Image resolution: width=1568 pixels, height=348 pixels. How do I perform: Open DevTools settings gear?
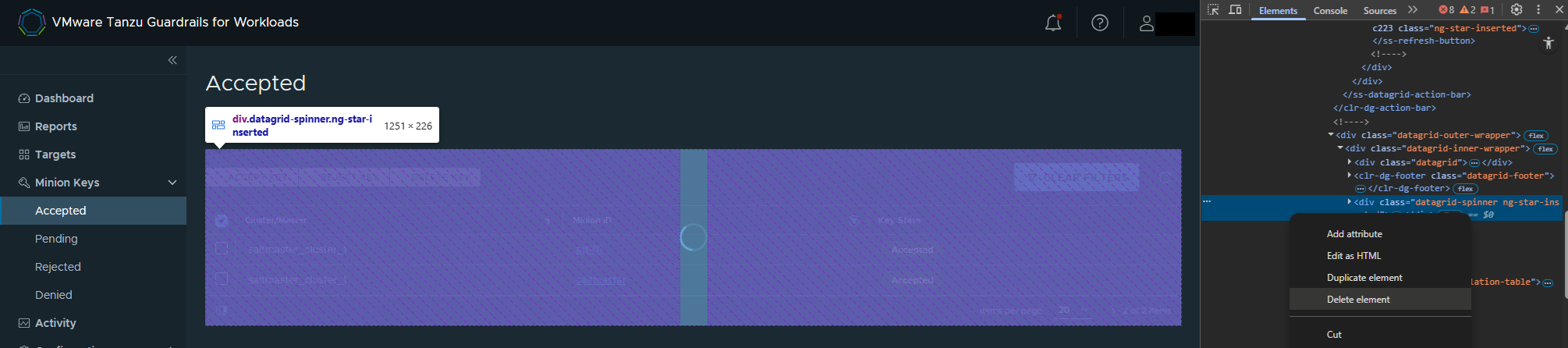point(1517,9)
